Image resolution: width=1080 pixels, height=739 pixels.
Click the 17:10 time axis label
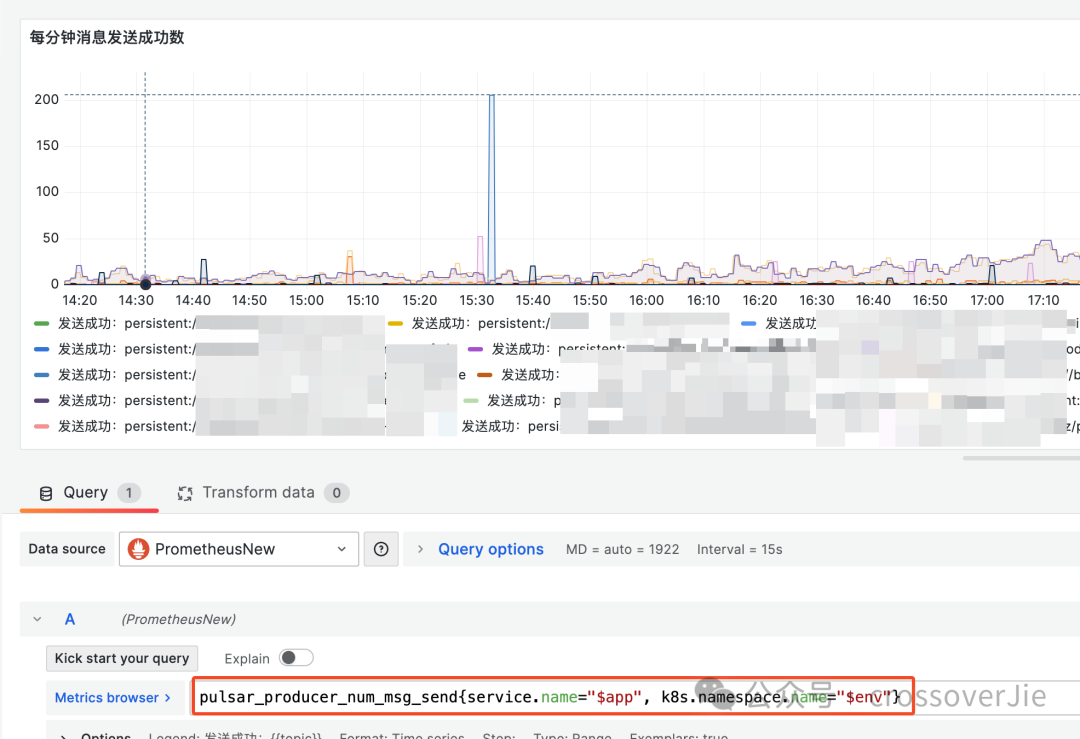(1043, 300)
